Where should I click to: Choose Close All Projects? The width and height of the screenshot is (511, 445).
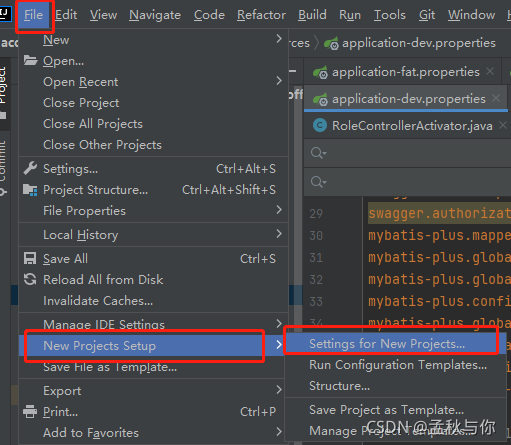tap(153, 124)
